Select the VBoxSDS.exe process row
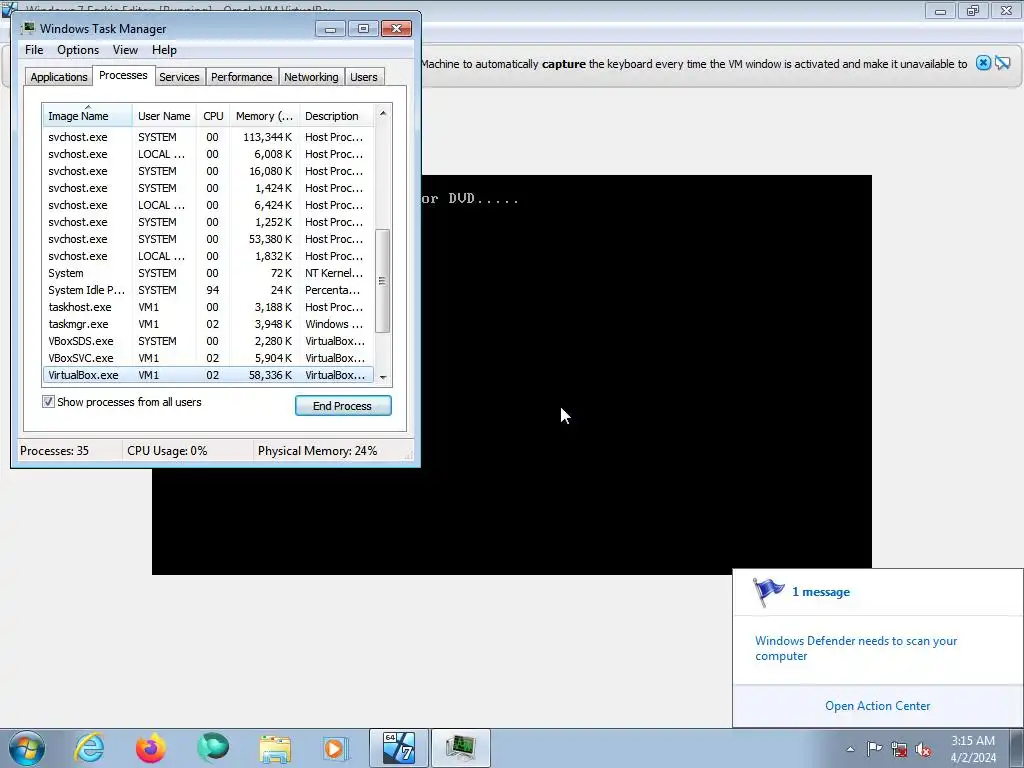1024x768 pixels. pos(208,341)
